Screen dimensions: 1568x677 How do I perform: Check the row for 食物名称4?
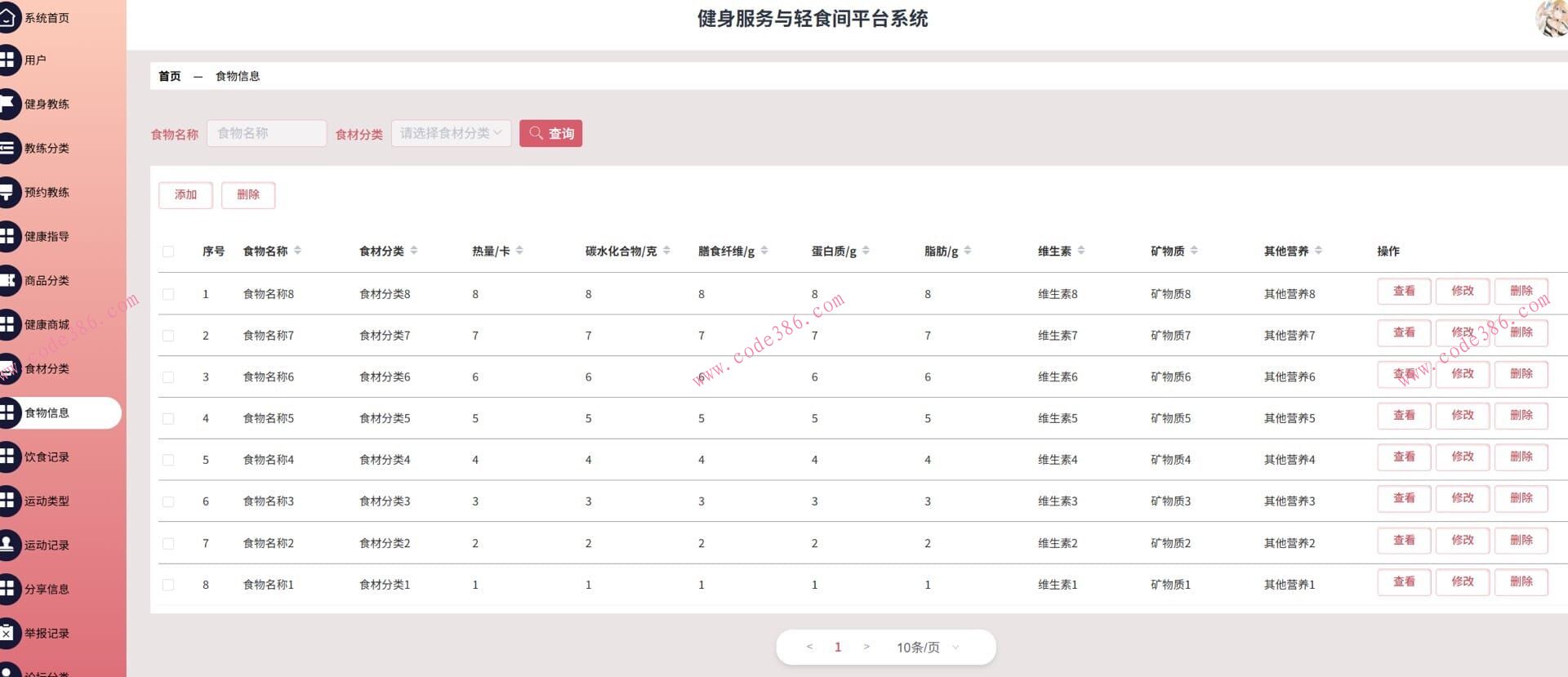[x=168, y=460]
